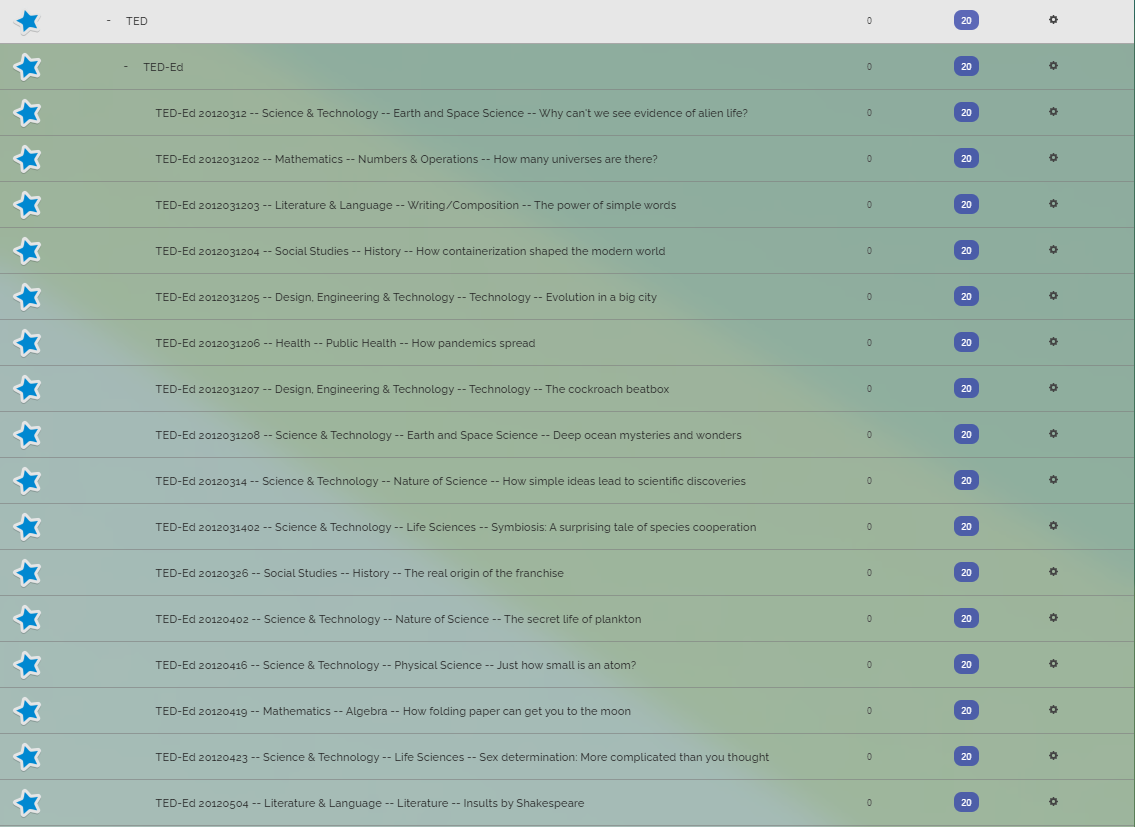Open gear menu for 'how small is an atom'
This screenshot has height=827, width=1135.
[x=1053, y=663]
